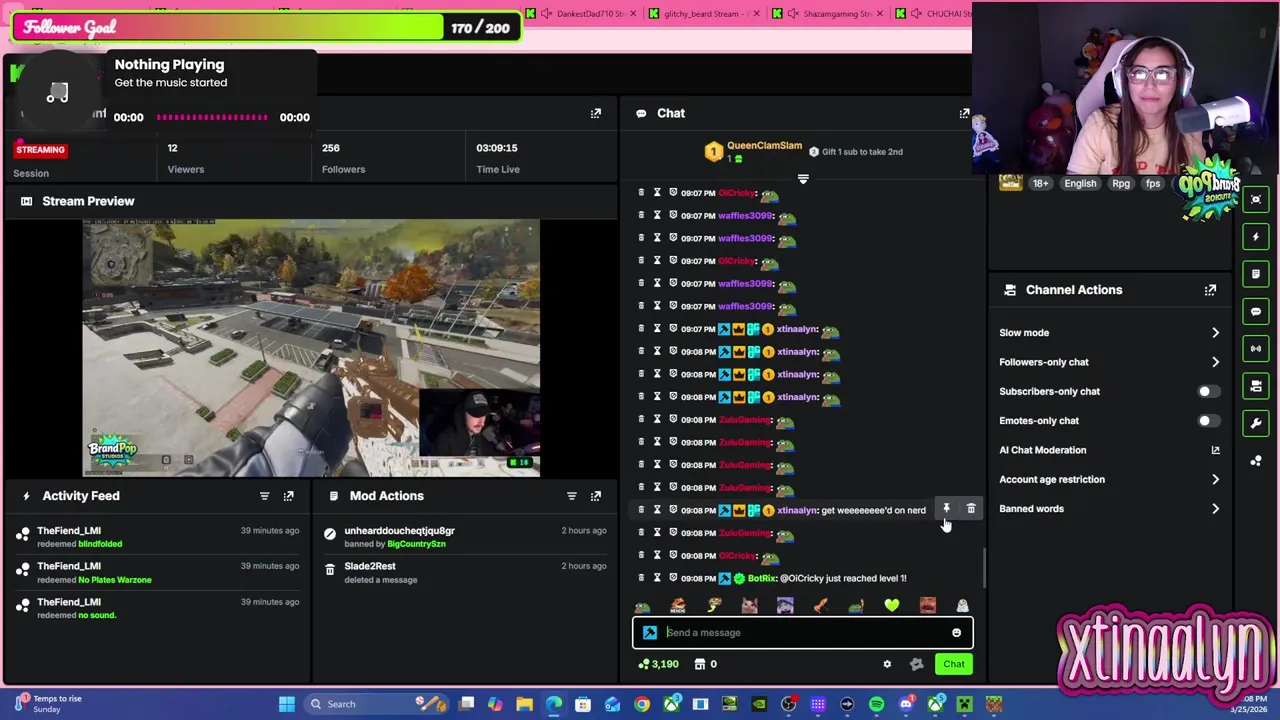Click the TheFiend_LMI 'No Plates Warzone' redemption
Image resolution: width=1280 pixels, height=720 pixels.
(x=160, y=574)
